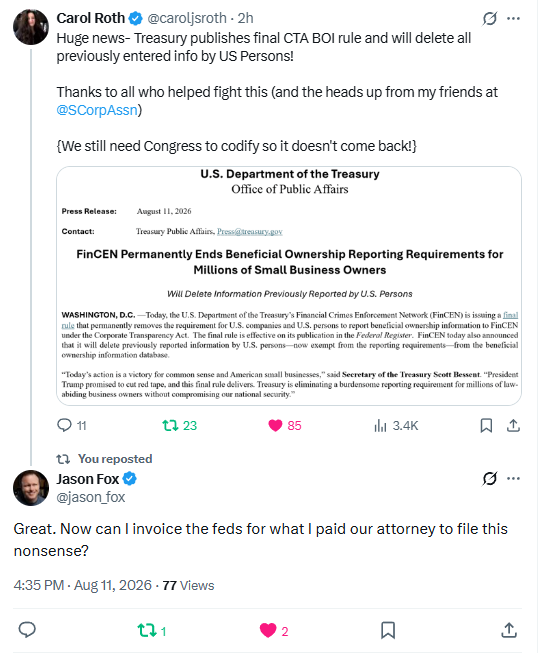
Task: Bookmark Jason Fox's post
Action: 388,630
